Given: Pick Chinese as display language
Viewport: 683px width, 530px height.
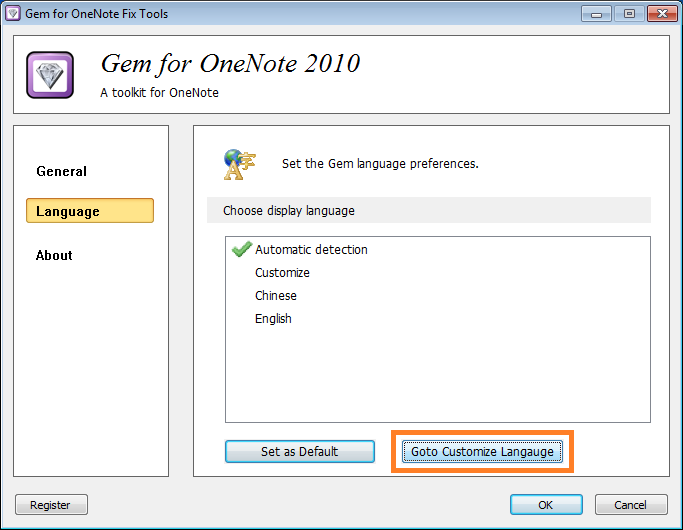Looking at the screenshot, I should (276, 296).
